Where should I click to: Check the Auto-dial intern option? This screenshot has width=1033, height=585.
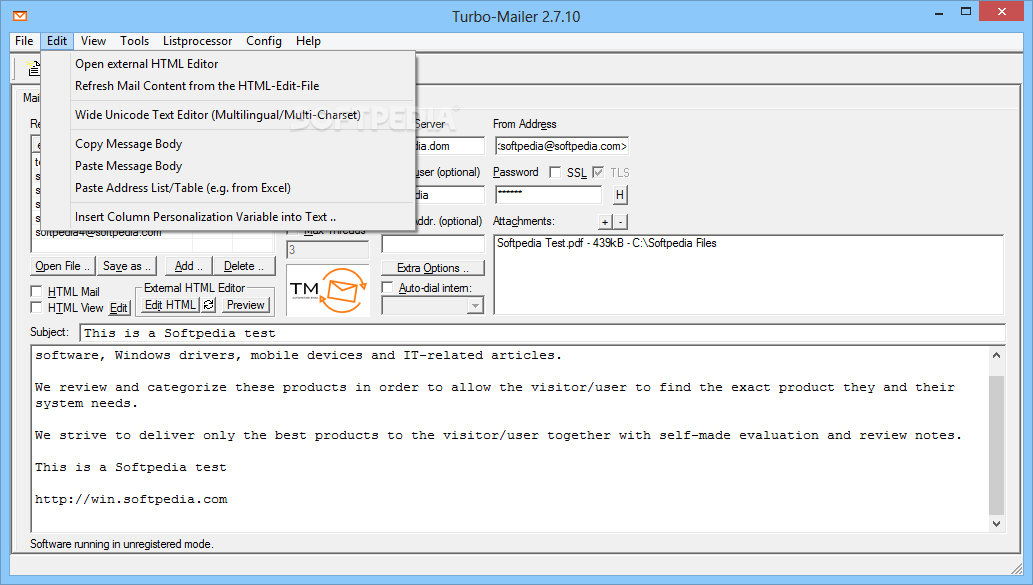tap(387, 288)
